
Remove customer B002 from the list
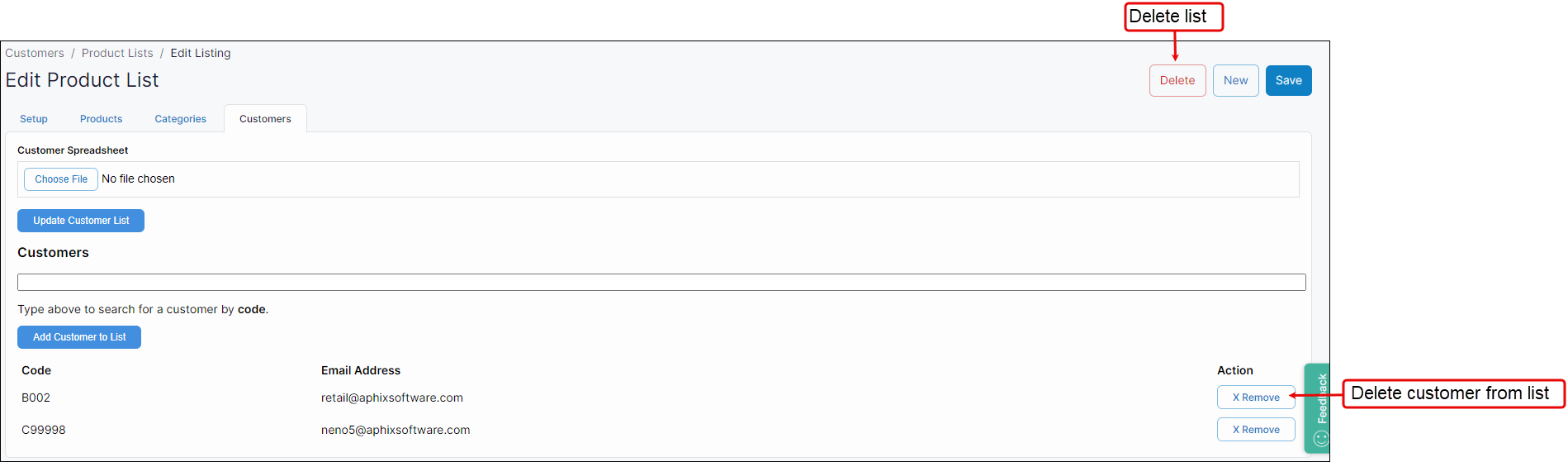pos(1255,398)
